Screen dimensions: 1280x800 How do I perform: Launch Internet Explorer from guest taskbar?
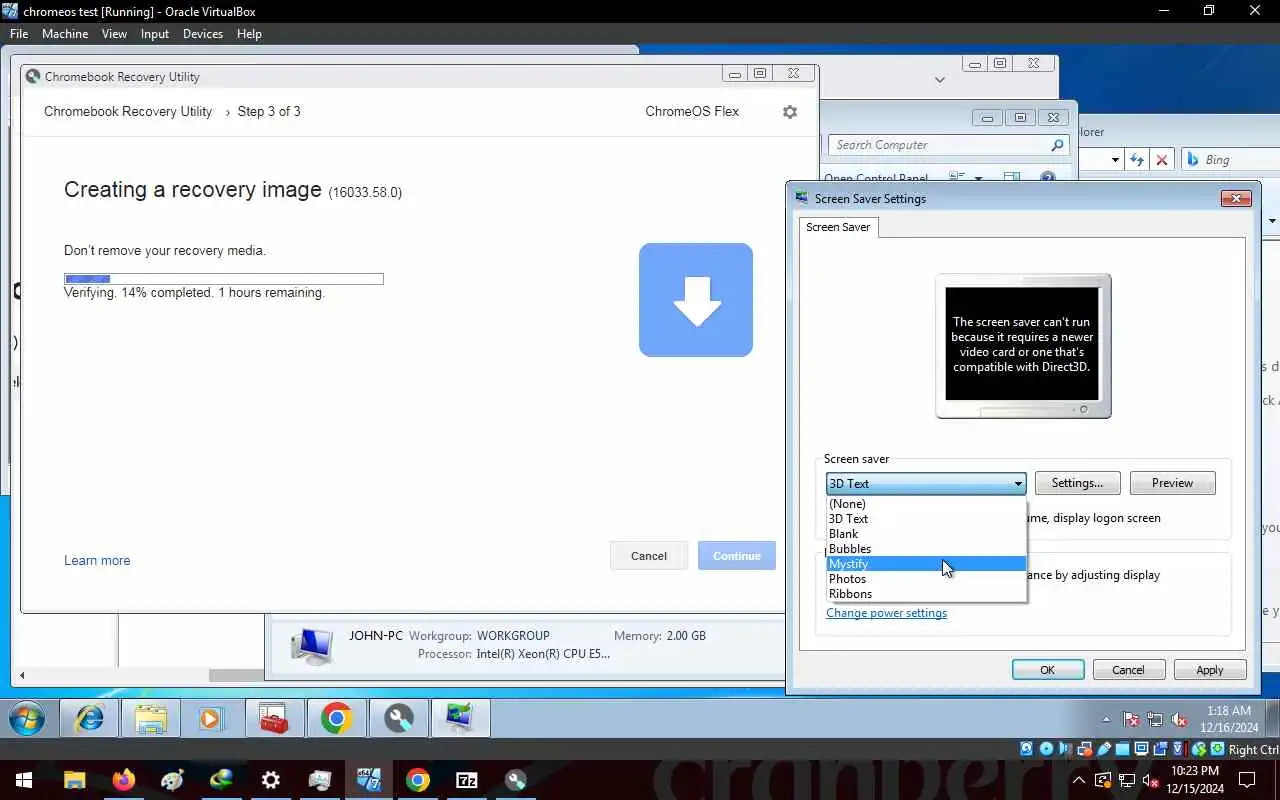(x=90, y=718)
